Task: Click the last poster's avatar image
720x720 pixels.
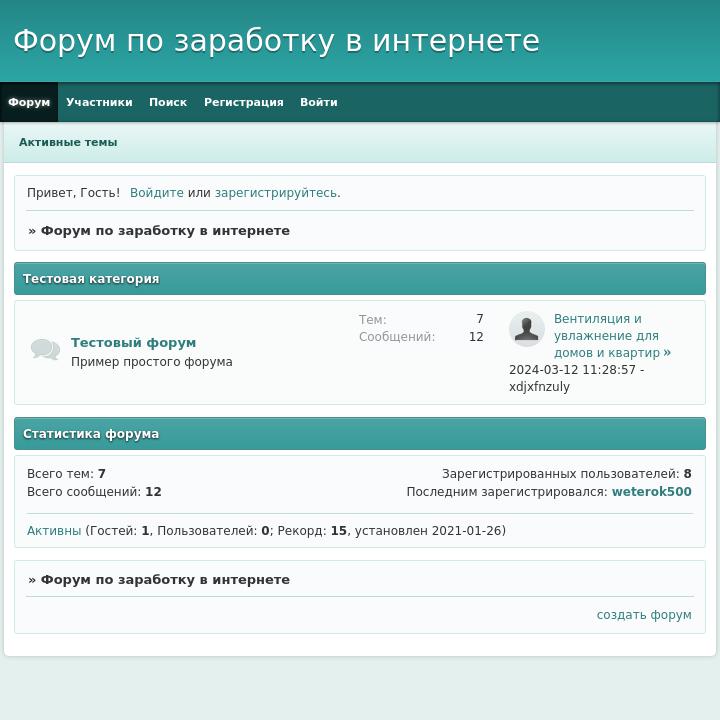Action: pos(526,329)
